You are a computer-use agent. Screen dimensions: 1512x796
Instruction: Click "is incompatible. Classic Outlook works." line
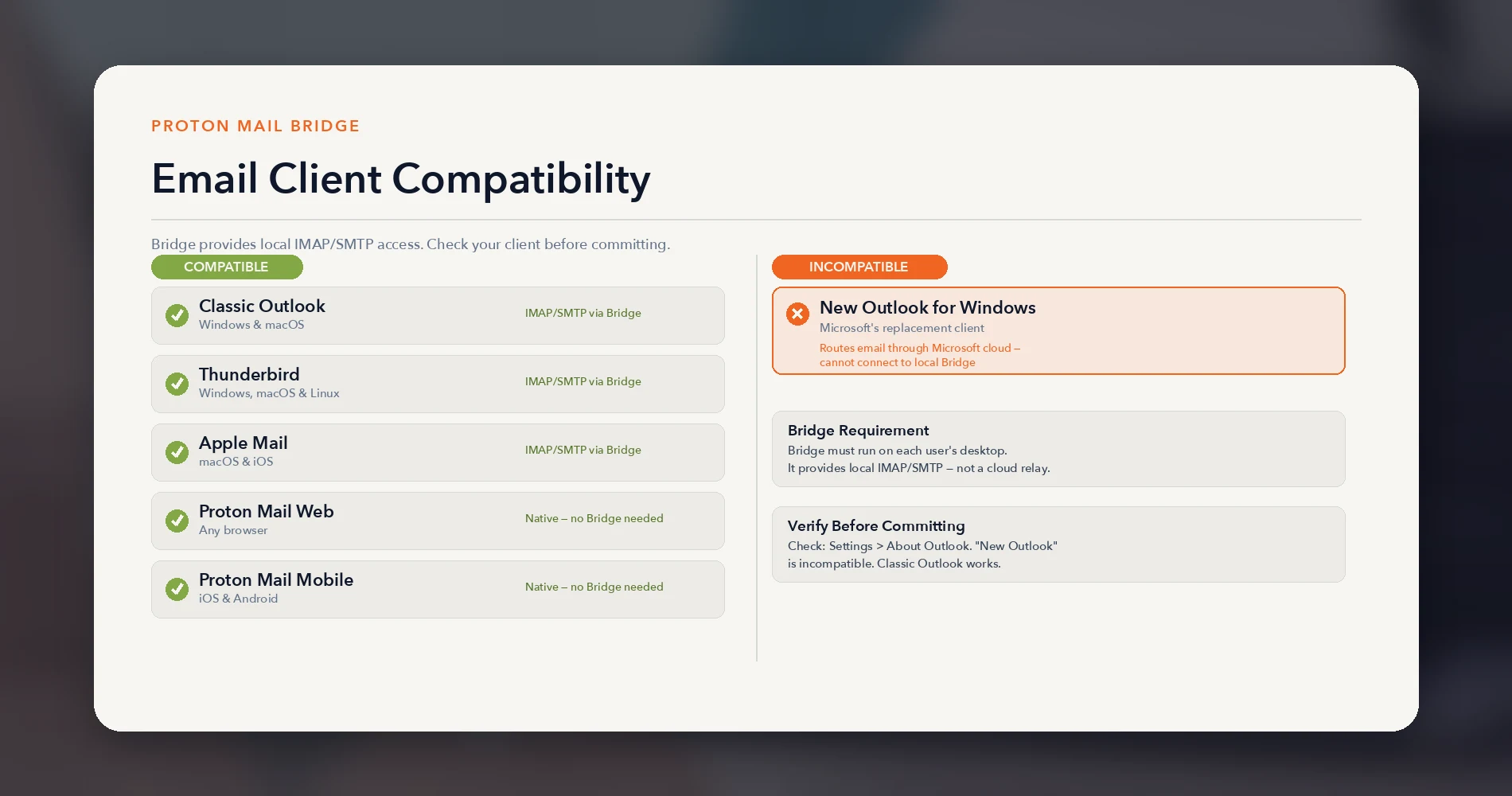point(894,564)
